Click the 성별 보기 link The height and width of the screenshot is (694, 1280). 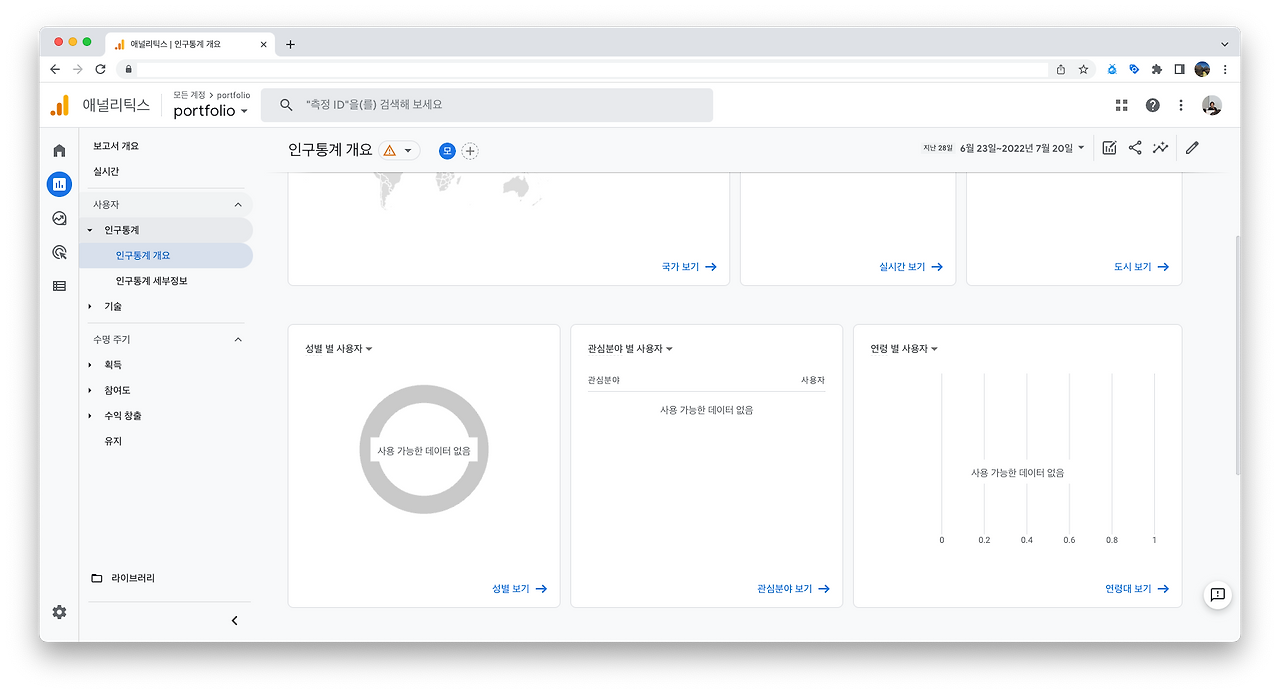pyautogui.click(x=519, y=589)
